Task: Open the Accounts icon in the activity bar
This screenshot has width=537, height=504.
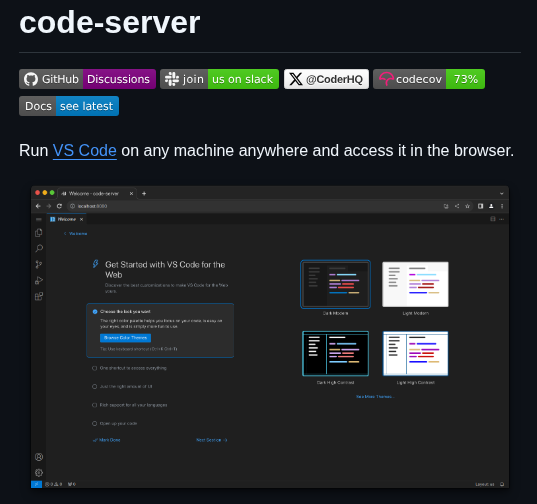Action: 39,457
